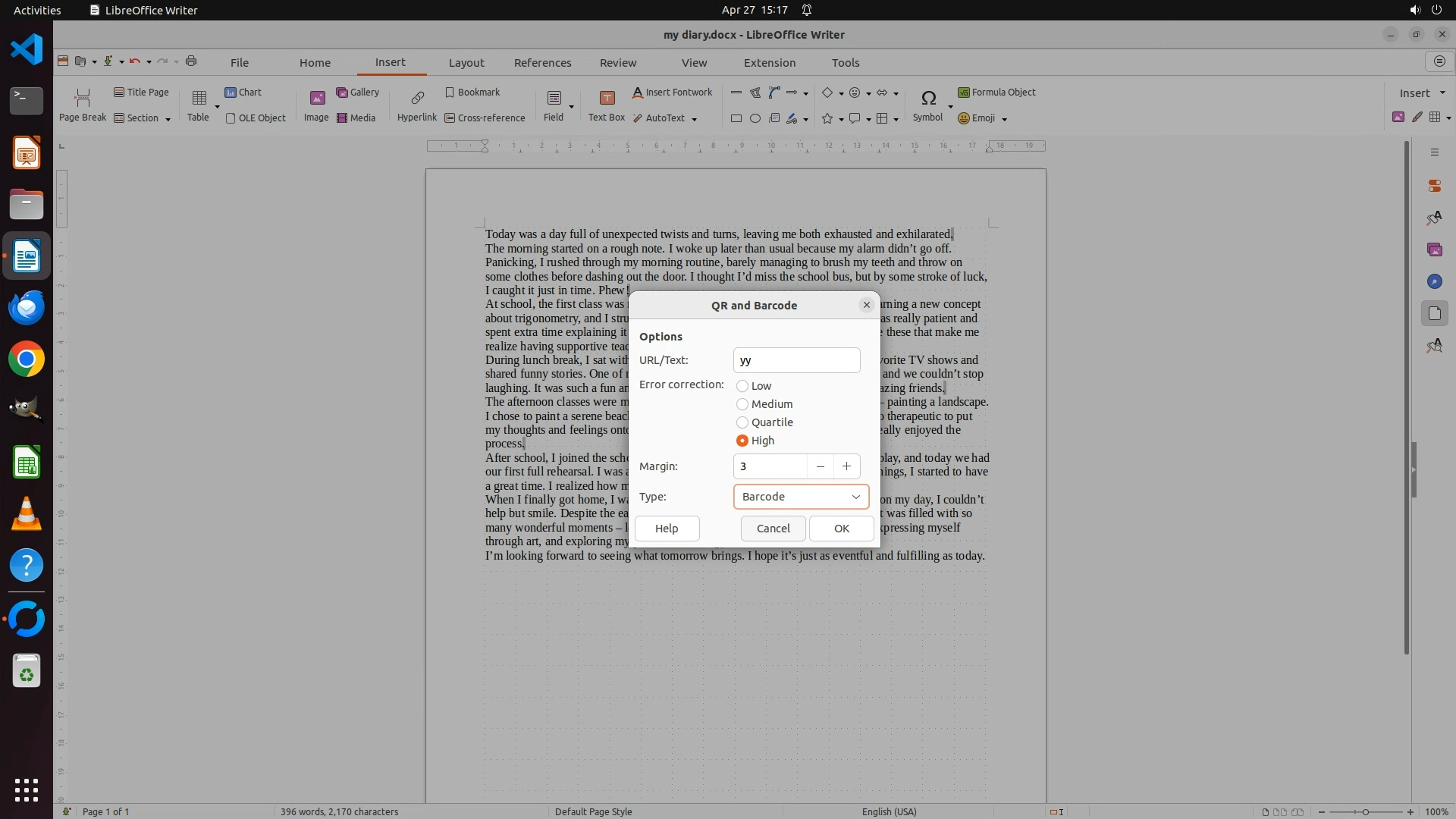This screenshot has height=819, width=1456.
Task: Switch to the Layout tab
Action: (x=466, y=63)
